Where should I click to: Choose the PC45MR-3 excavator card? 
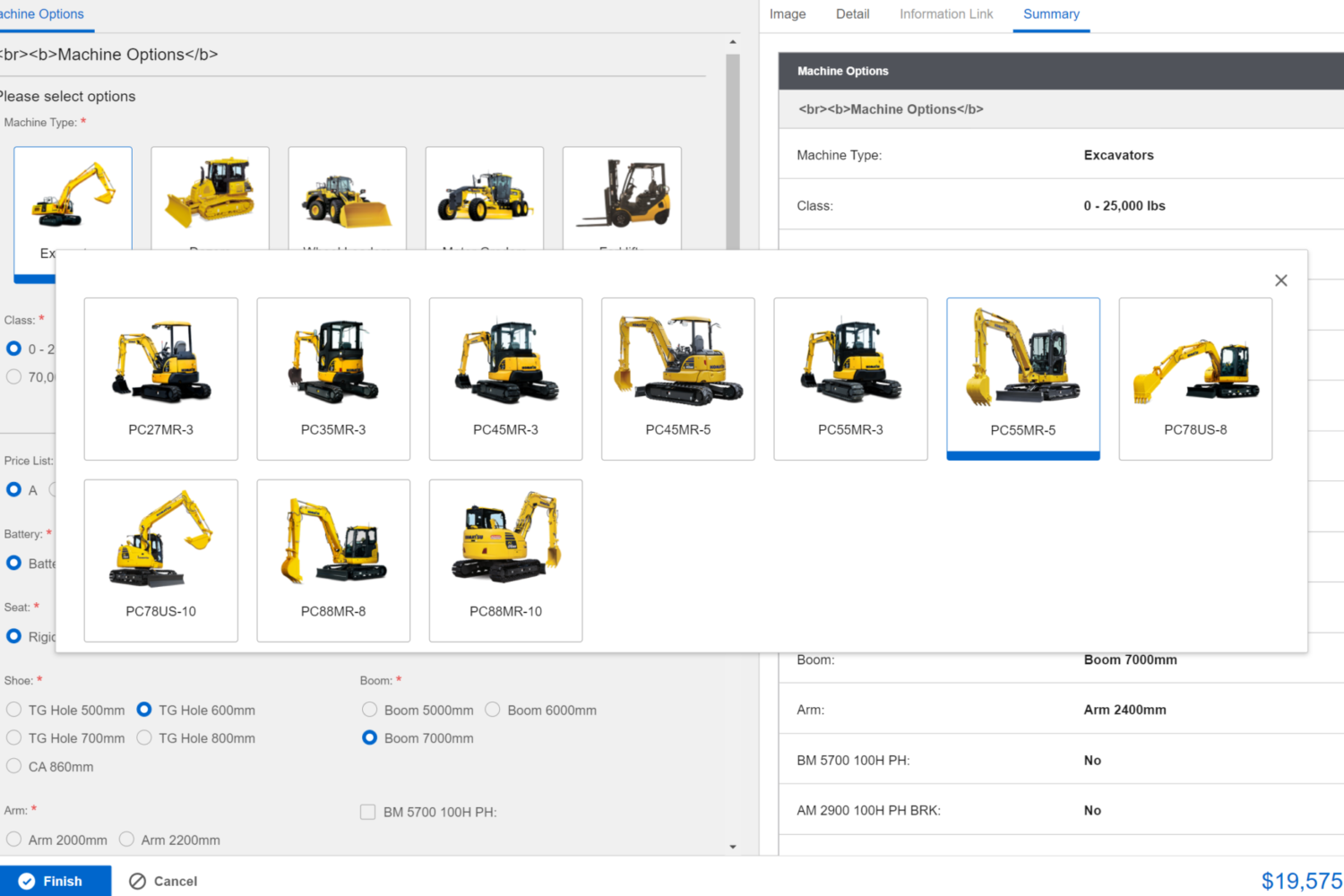pos(506,379)
